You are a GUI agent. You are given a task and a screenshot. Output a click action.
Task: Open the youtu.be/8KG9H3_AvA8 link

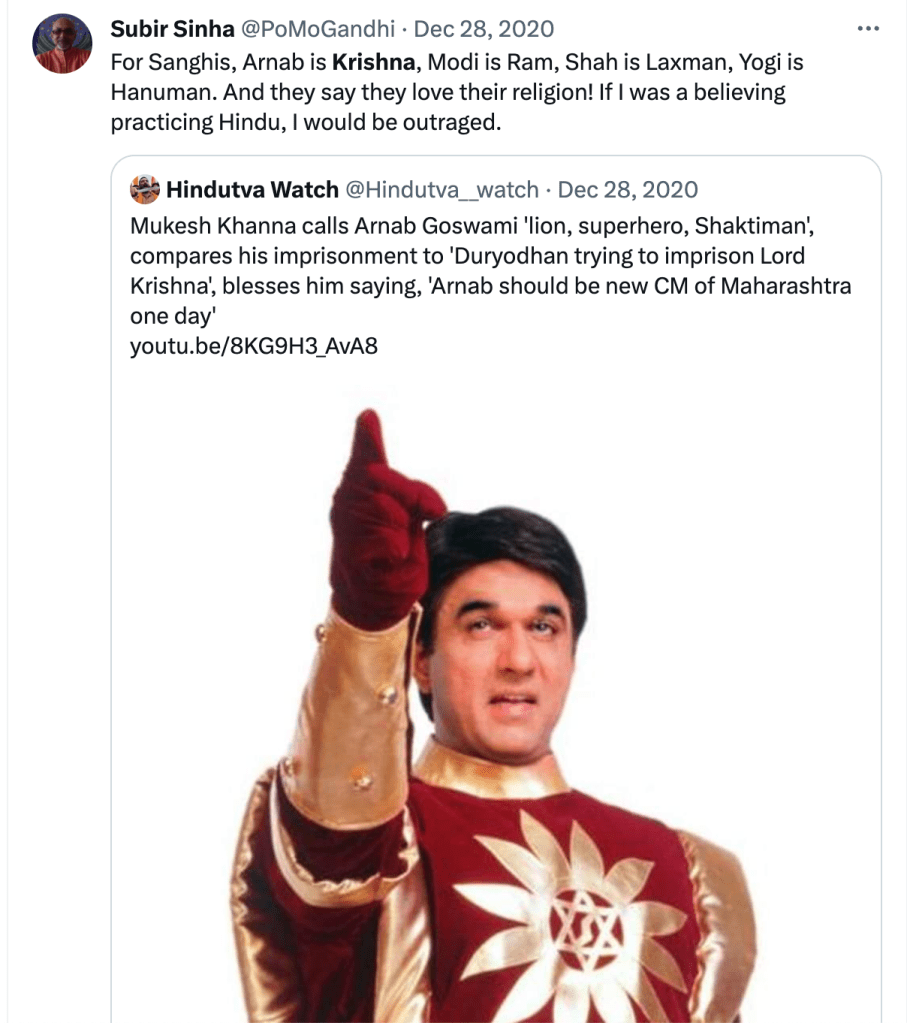pyautogui.click(x=254, y=347)
